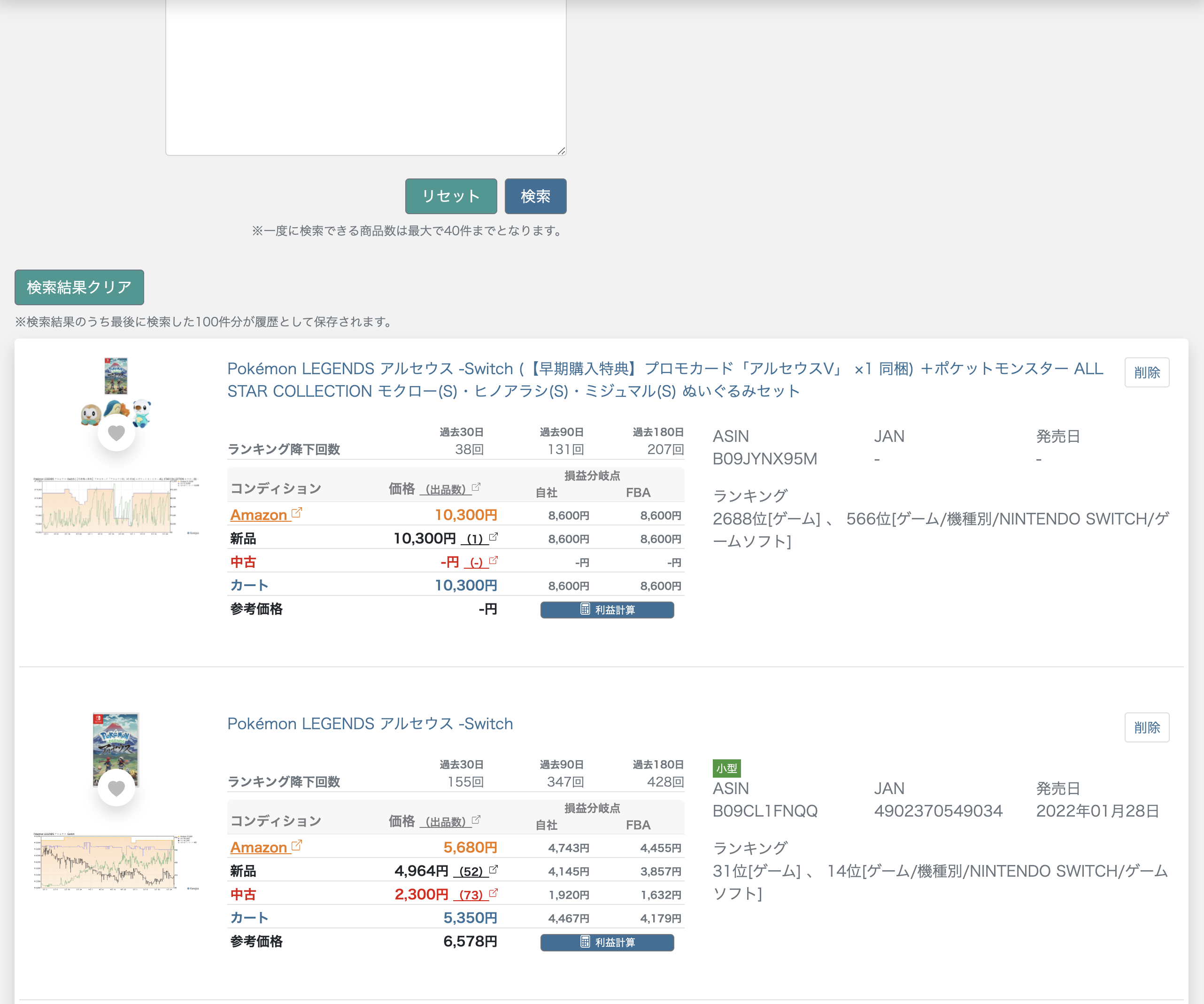
Task: Favorite the plush-set product with heart icon
Action: [x=116, y=433]
